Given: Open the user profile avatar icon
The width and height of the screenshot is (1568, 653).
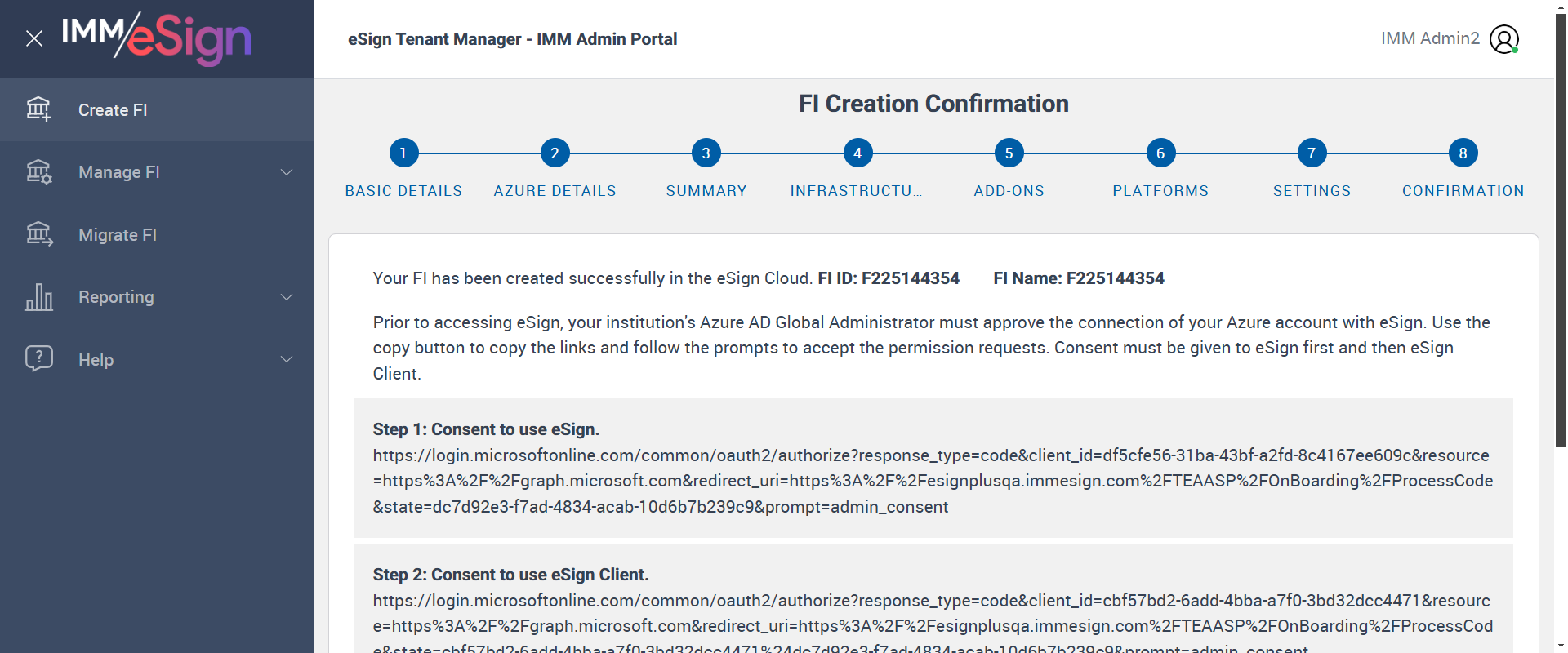Looking at the screenshot, I should (x=1503, y=38).
